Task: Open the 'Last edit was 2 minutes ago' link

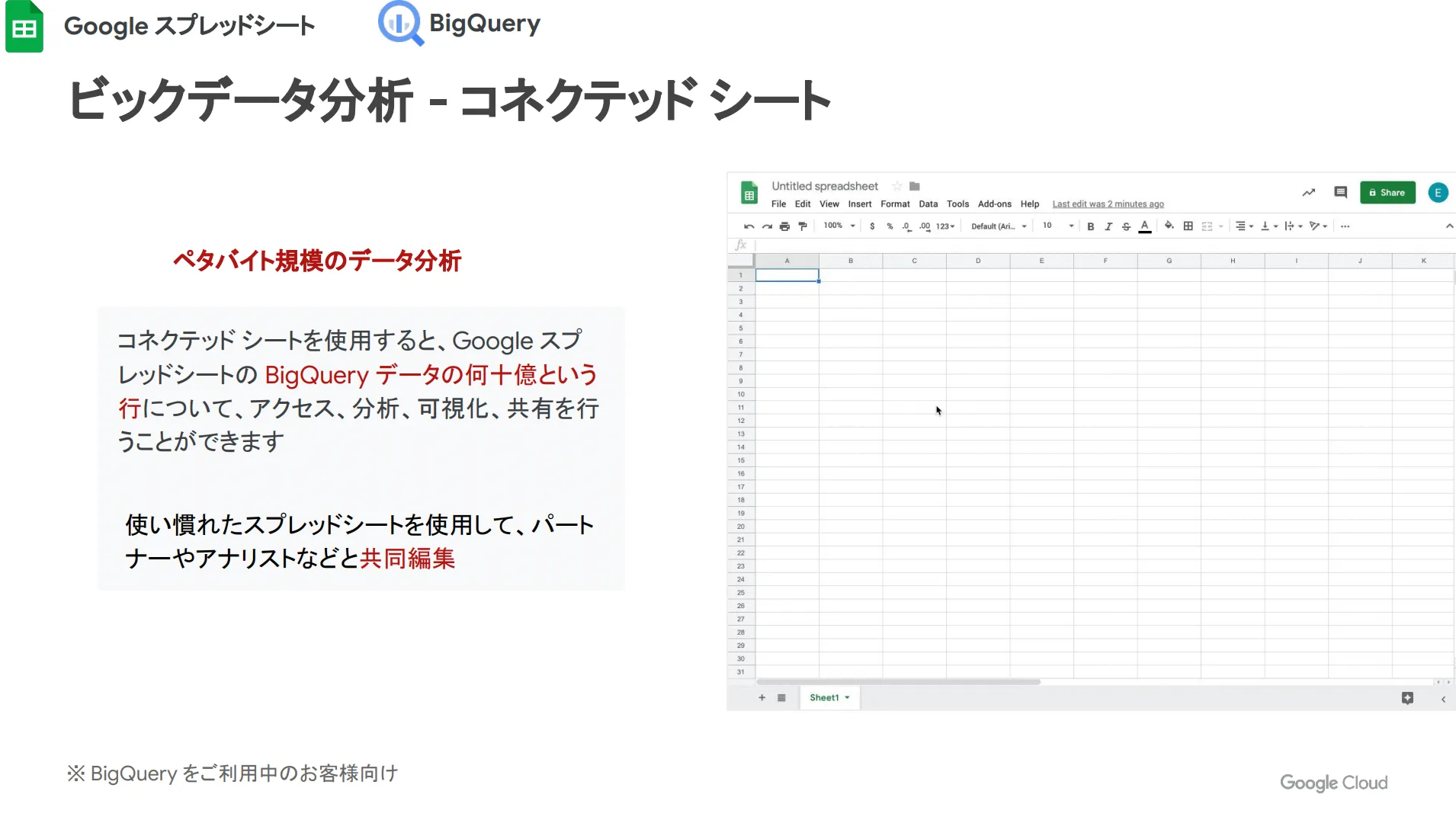Action: point(1108,204)
